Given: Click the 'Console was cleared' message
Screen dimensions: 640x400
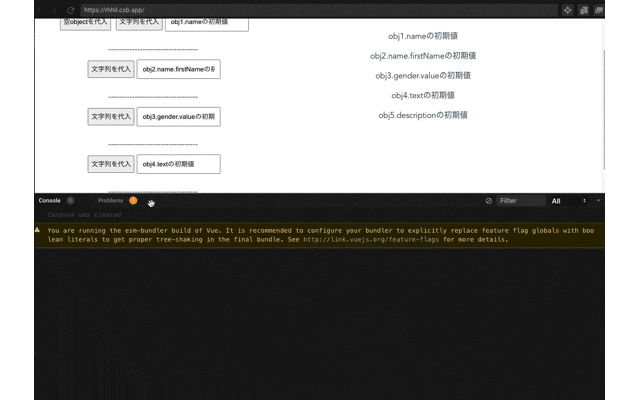Looking at the screenshot, I should (x=84, y=215).
